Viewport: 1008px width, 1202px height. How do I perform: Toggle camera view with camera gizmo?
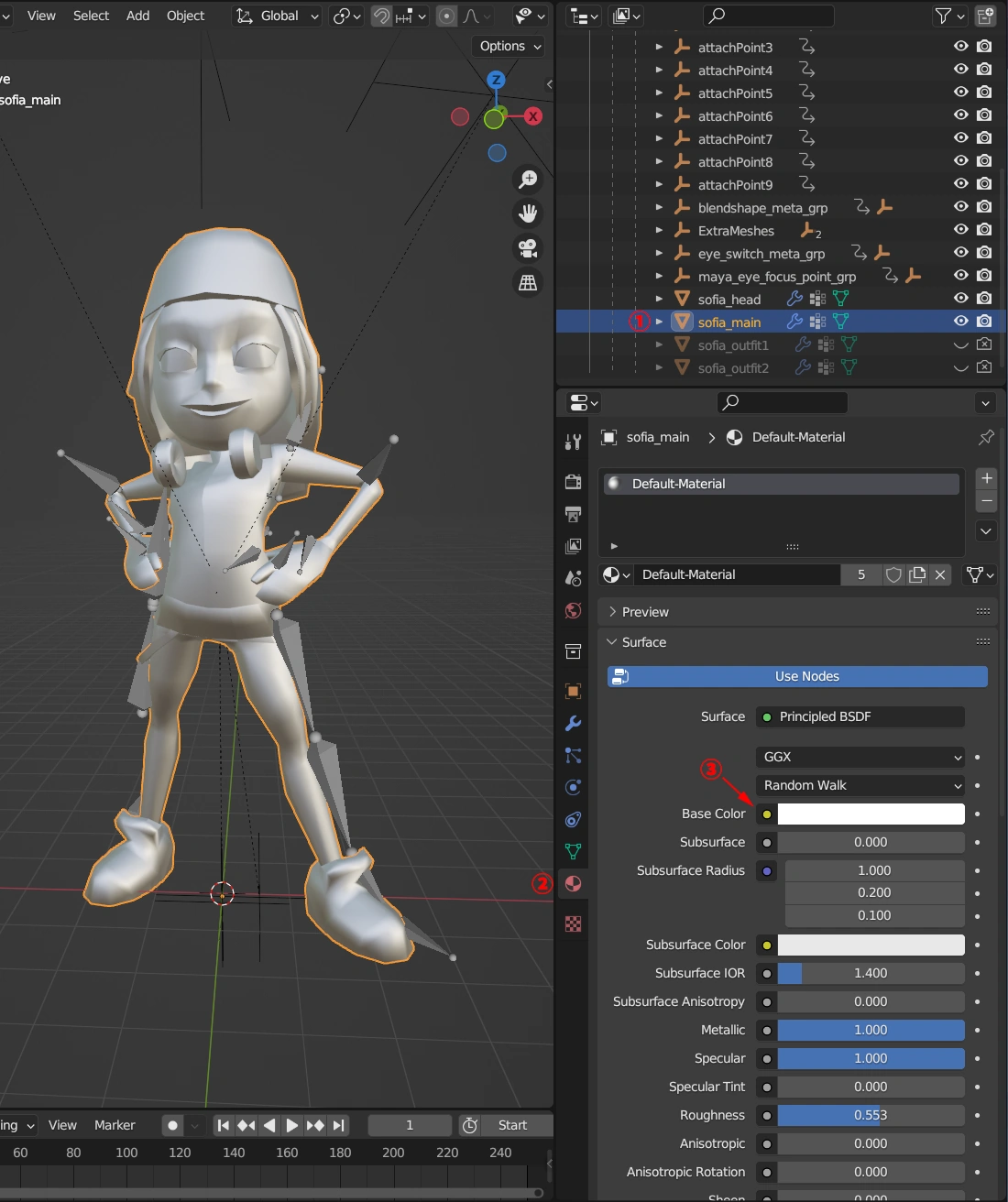click(528, 248)
